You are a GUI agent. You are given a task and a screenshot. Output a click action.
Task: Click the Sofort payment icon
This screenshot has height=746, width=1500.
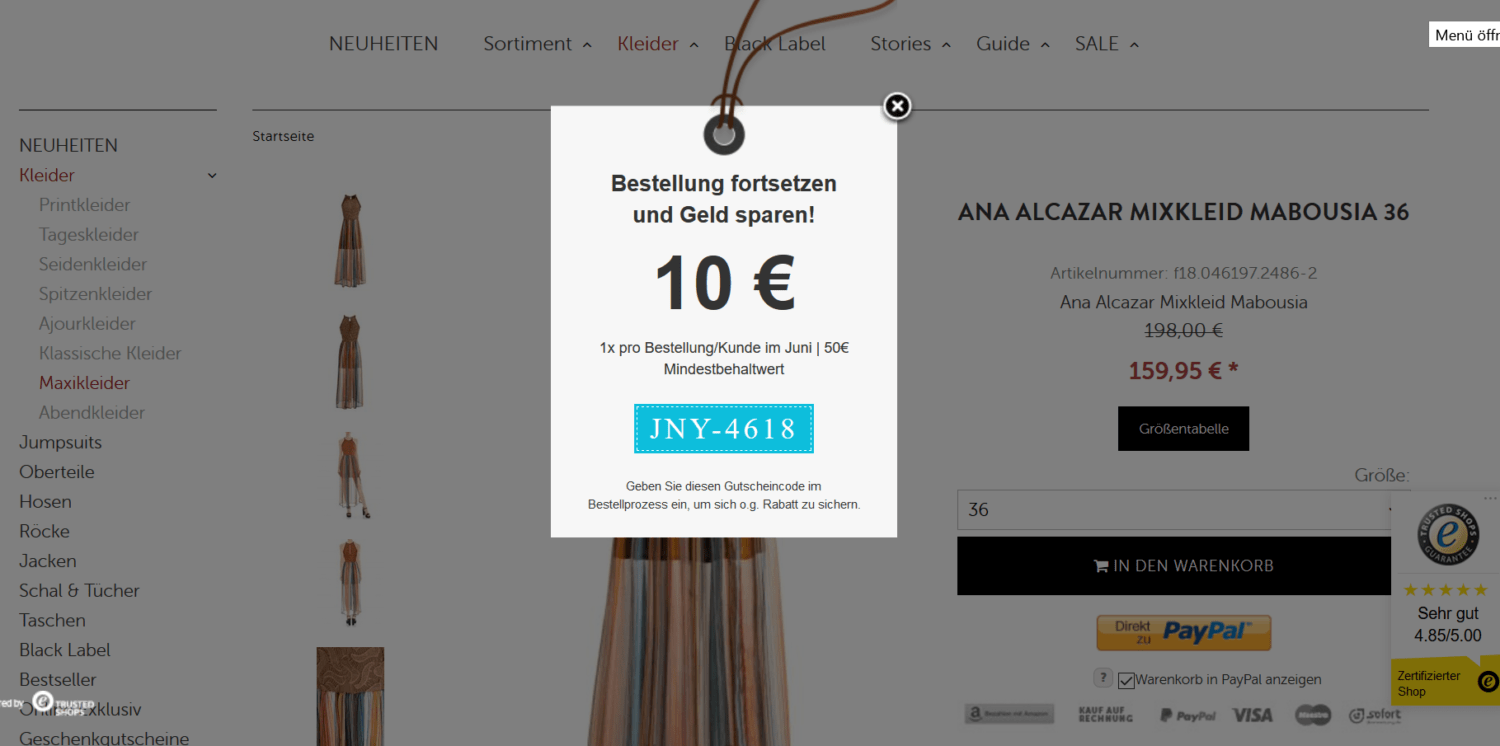pyautogui.click(x=1376, y=715)
